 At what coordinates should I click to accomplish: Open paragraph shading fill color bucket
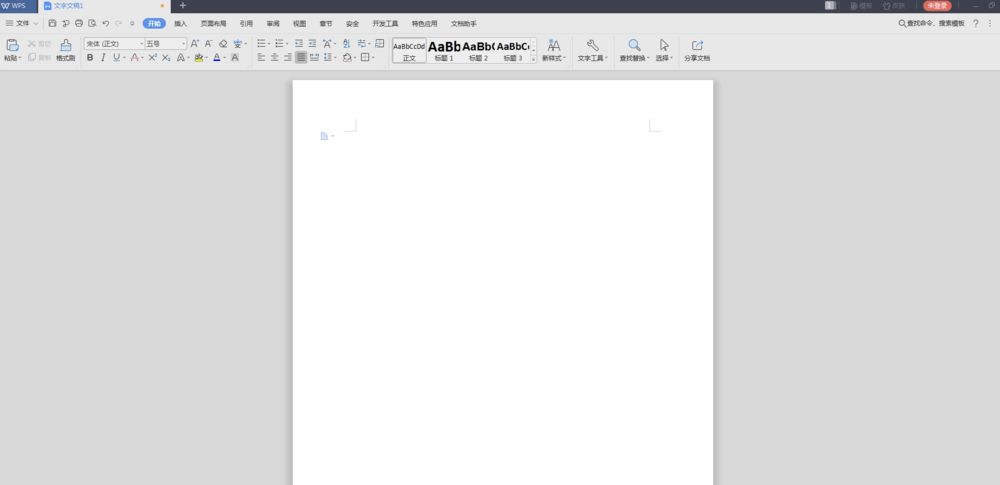348,57
